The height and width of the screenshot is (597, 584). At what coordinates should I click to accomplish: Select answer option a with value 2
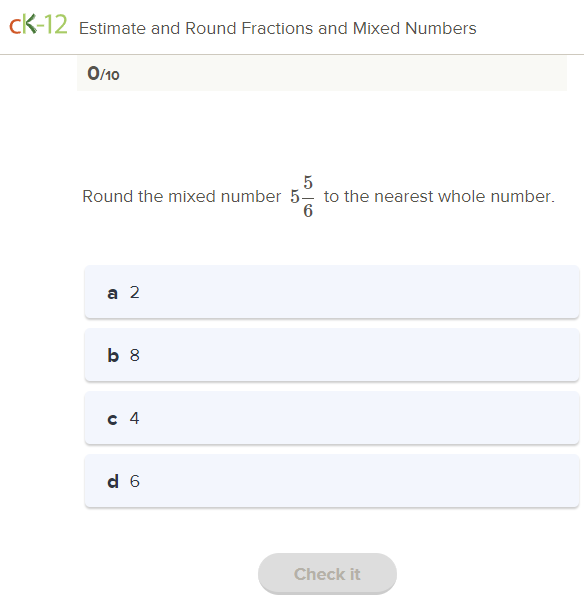[x=332, y=292]
